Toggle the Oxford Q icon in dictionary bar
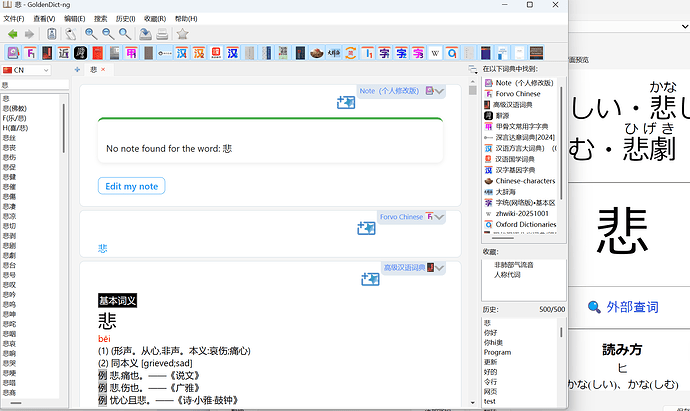The width and height of the screenshot is (690, 411). pos(452,53)
